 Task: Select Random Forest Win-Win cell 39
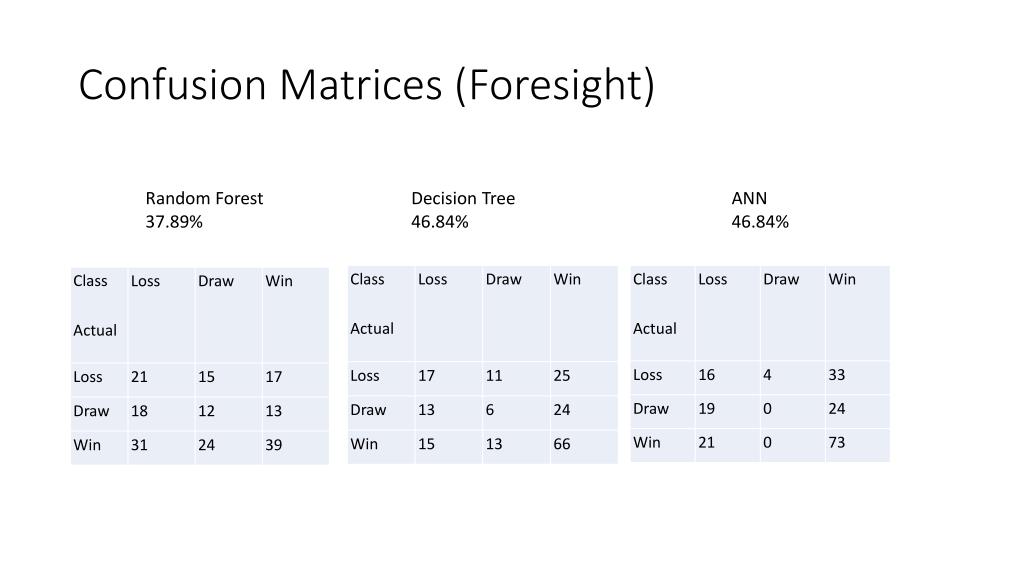(274, 445)
